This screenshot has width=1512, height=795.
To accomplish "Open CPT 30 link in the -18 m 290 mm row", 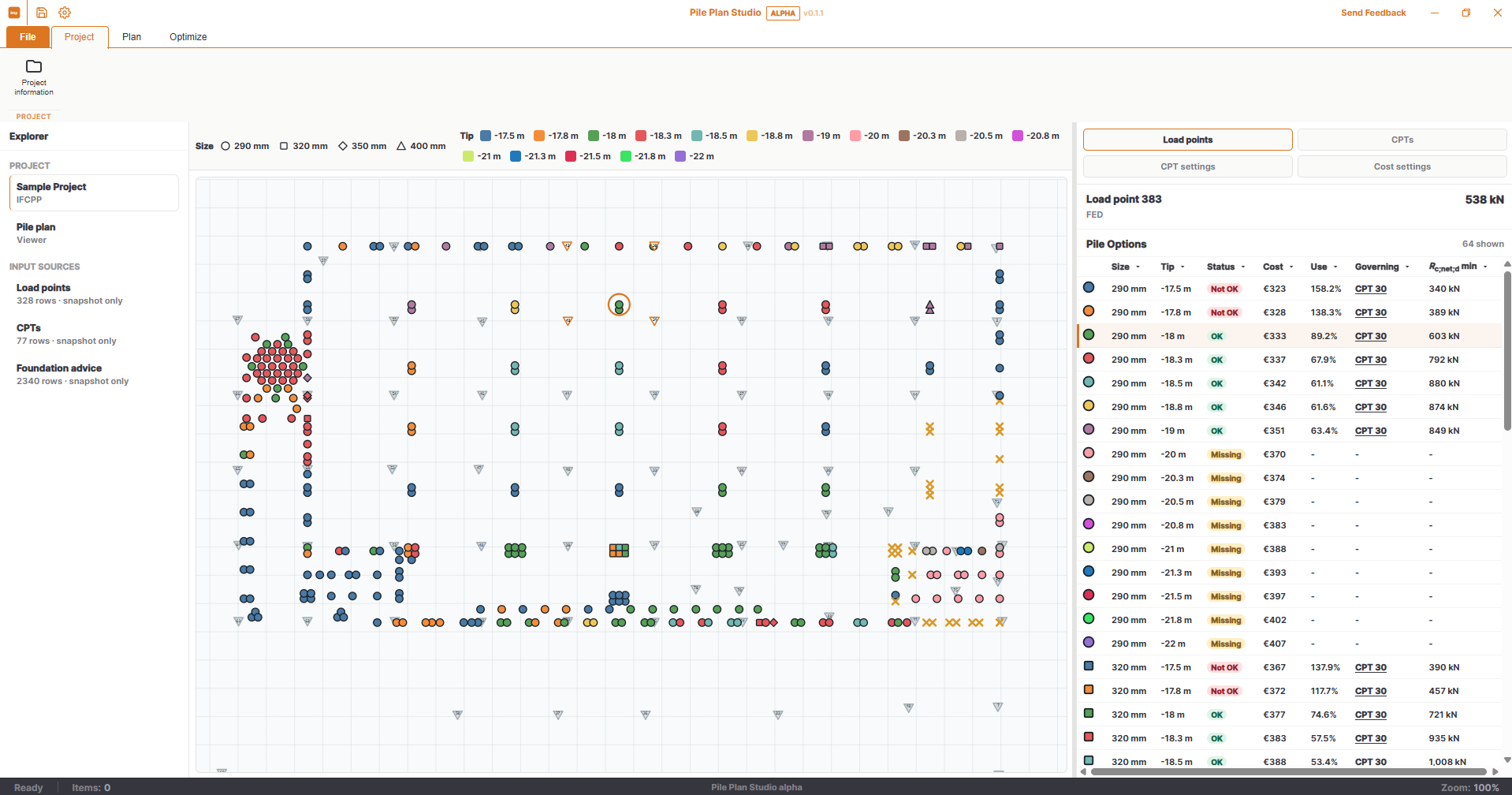I will (x=1370, y=336).
